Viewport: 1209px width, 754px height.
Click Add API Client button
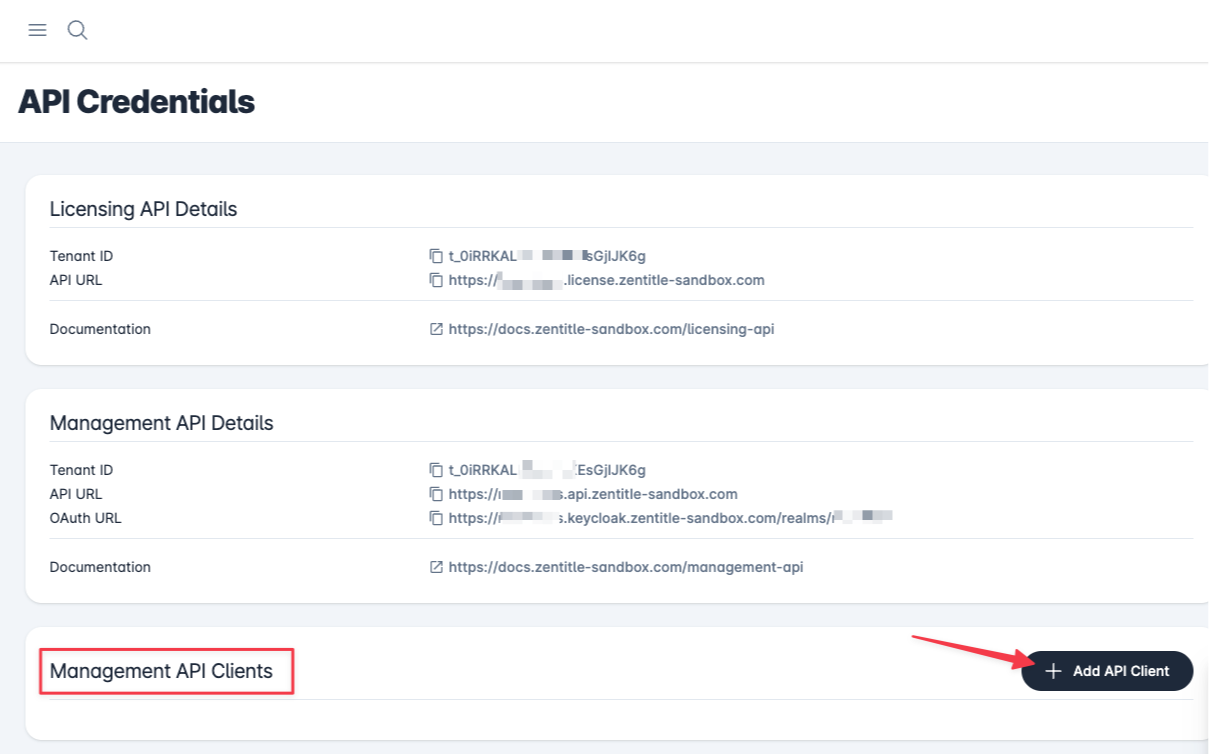coord(1107,671)
